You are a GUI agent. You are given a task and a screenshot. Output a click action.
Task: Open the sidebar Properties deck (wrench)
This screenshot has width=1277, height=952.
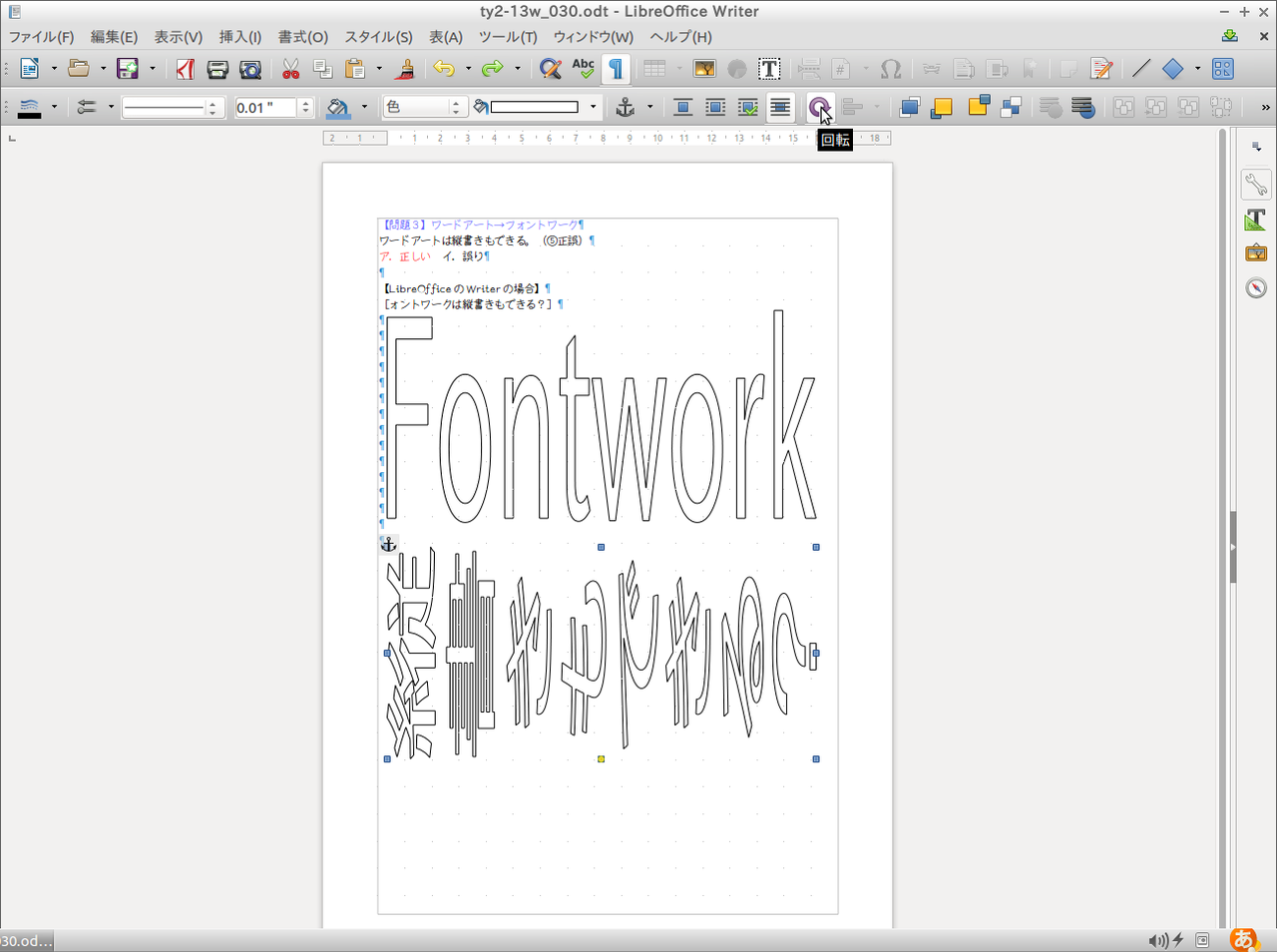coord(1256,184)
